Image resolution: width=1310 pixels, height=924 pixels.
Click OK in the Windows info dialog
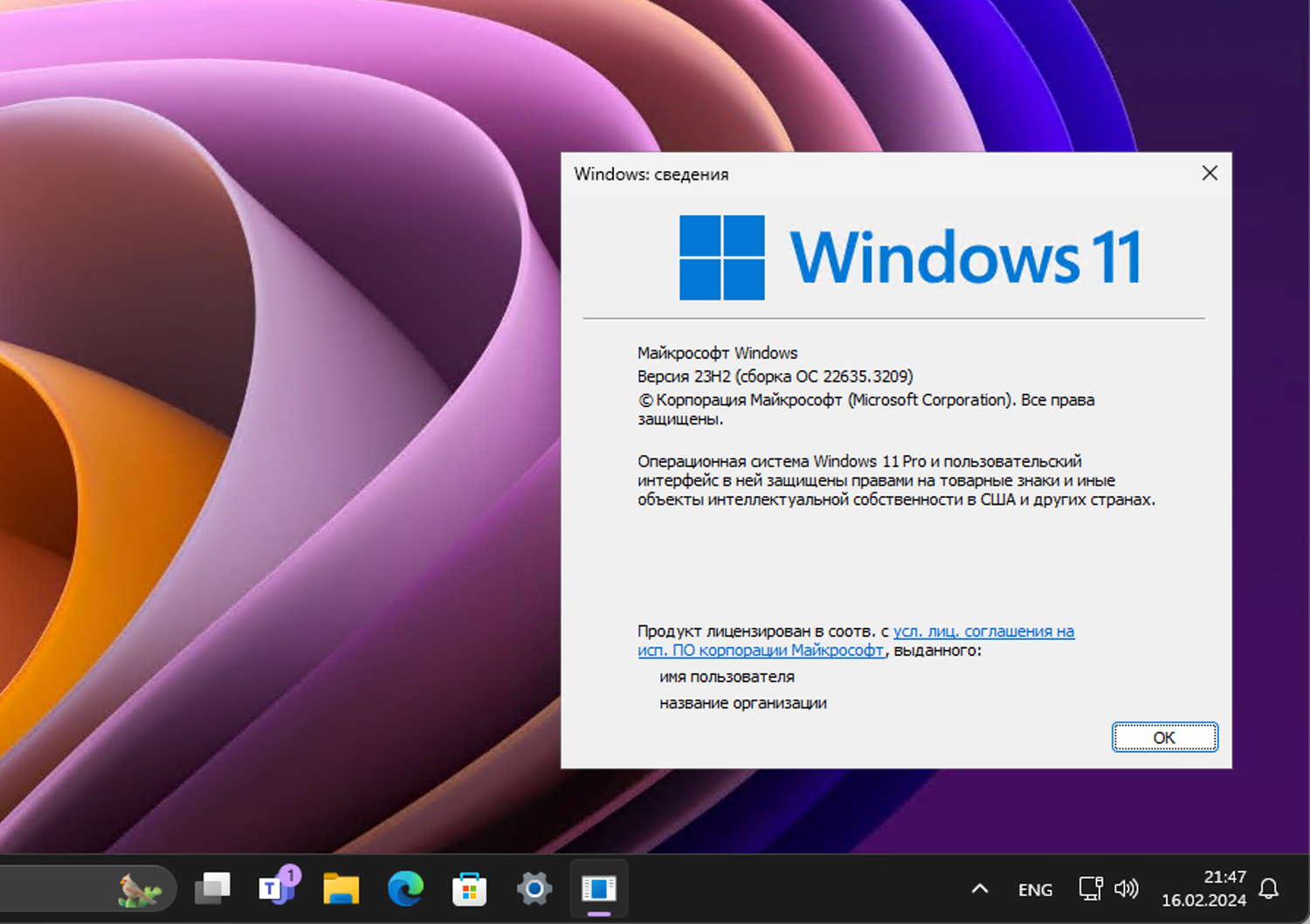pos(1164,737)
